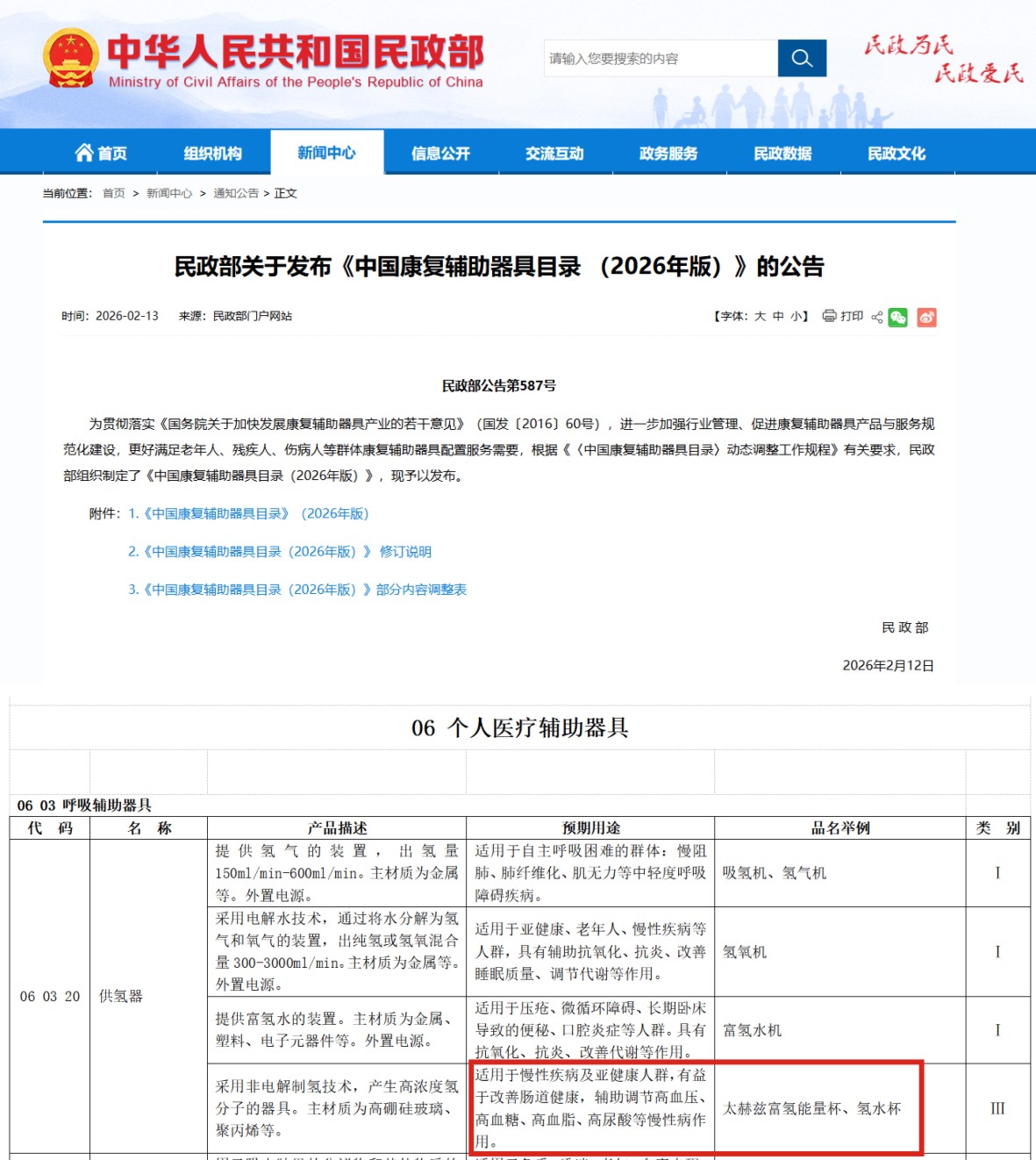Click the home icon in 首页 tab
The width and height of the screenshot is (1036, 1160).
(84, 153)
